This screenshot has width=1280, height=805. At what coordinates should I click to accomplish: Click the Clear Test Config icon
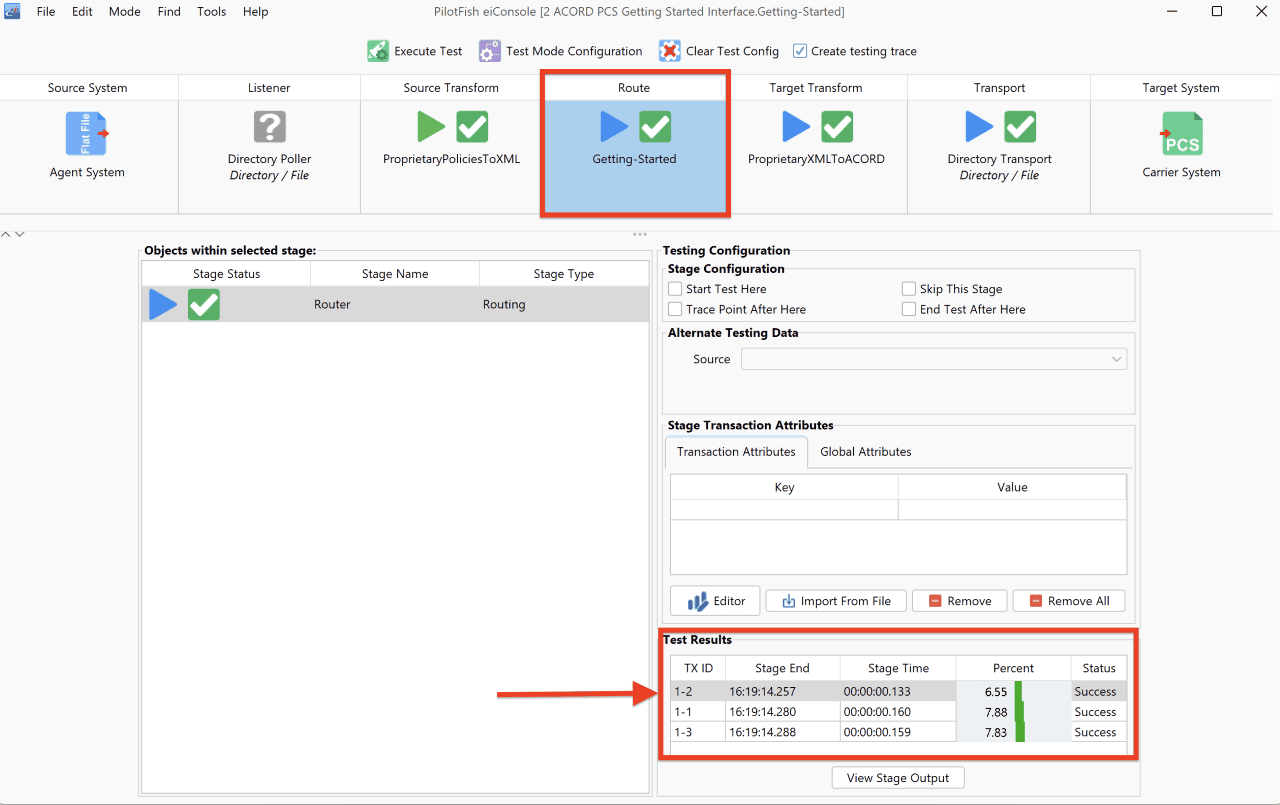tap(669, 51)
